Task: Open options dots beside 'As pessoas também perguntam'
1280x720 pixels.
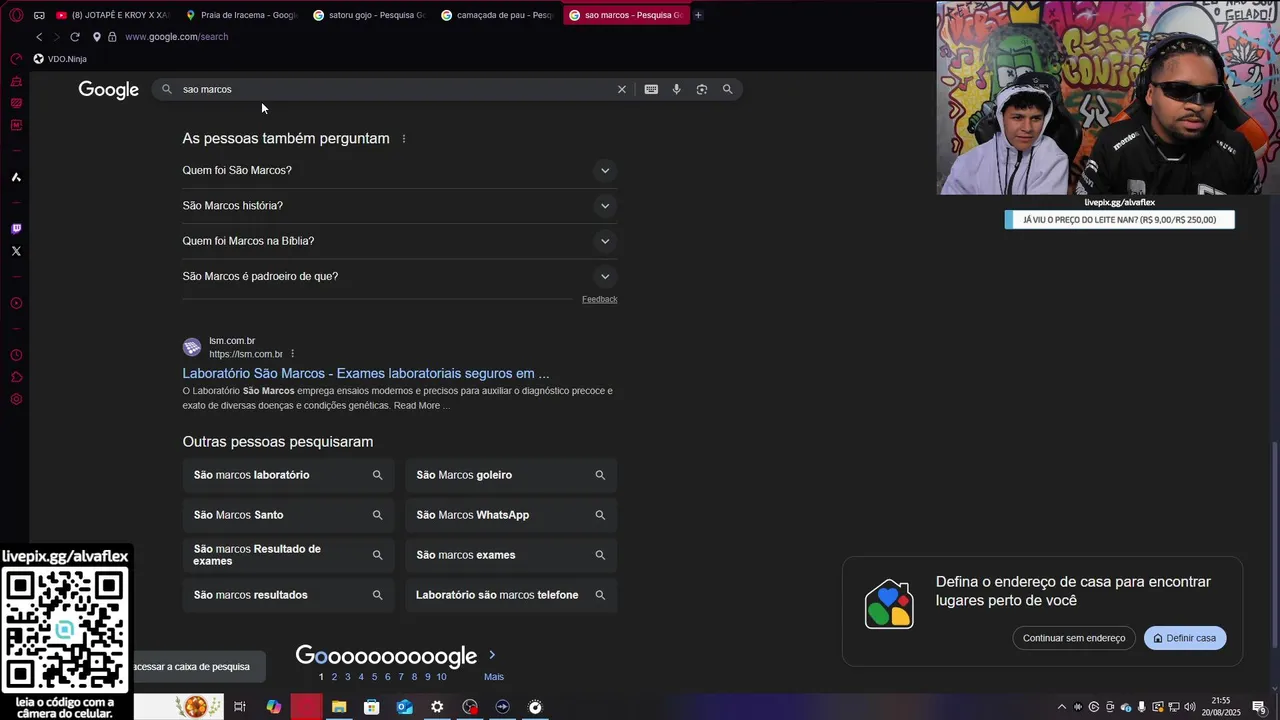Action: 404,139
